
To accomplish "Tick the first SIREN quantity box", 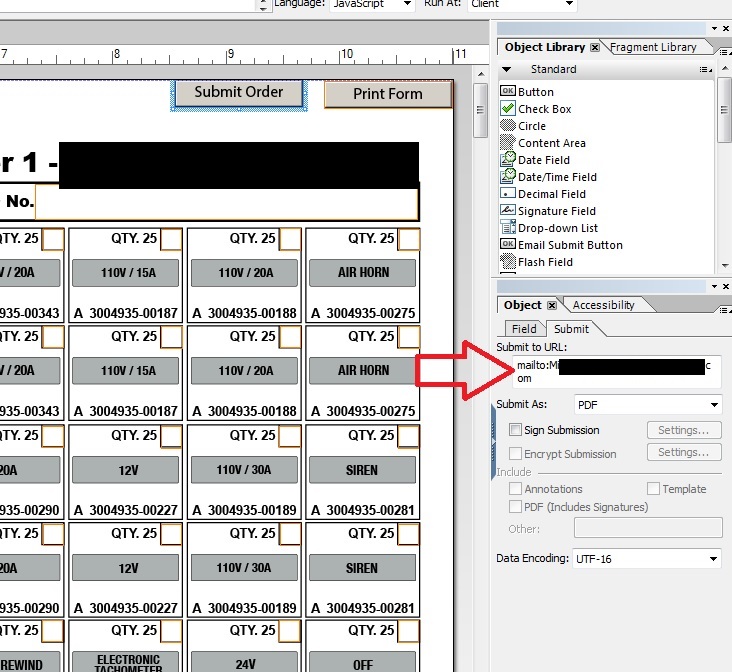I will coord(409,437).
